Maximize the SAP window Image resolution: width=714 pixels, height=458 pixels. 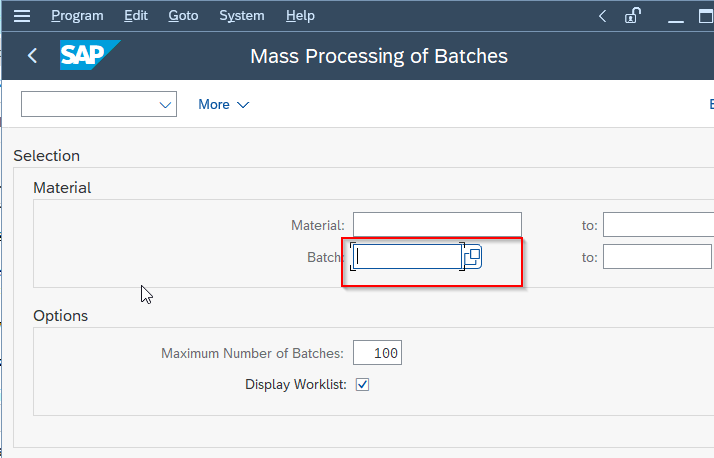pos(706,16)
